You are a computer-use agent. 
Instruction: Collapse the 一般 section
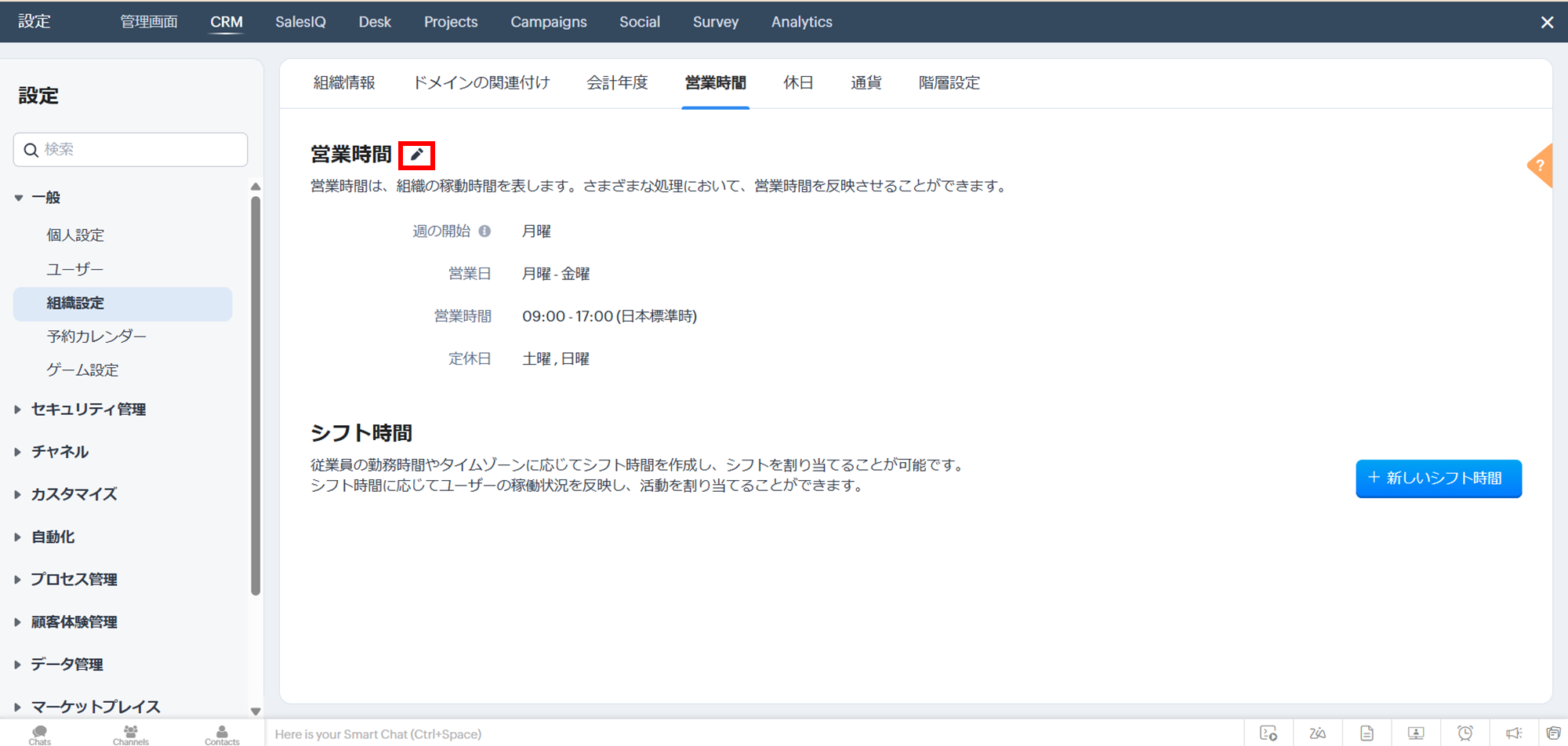(x=19, y=198)
